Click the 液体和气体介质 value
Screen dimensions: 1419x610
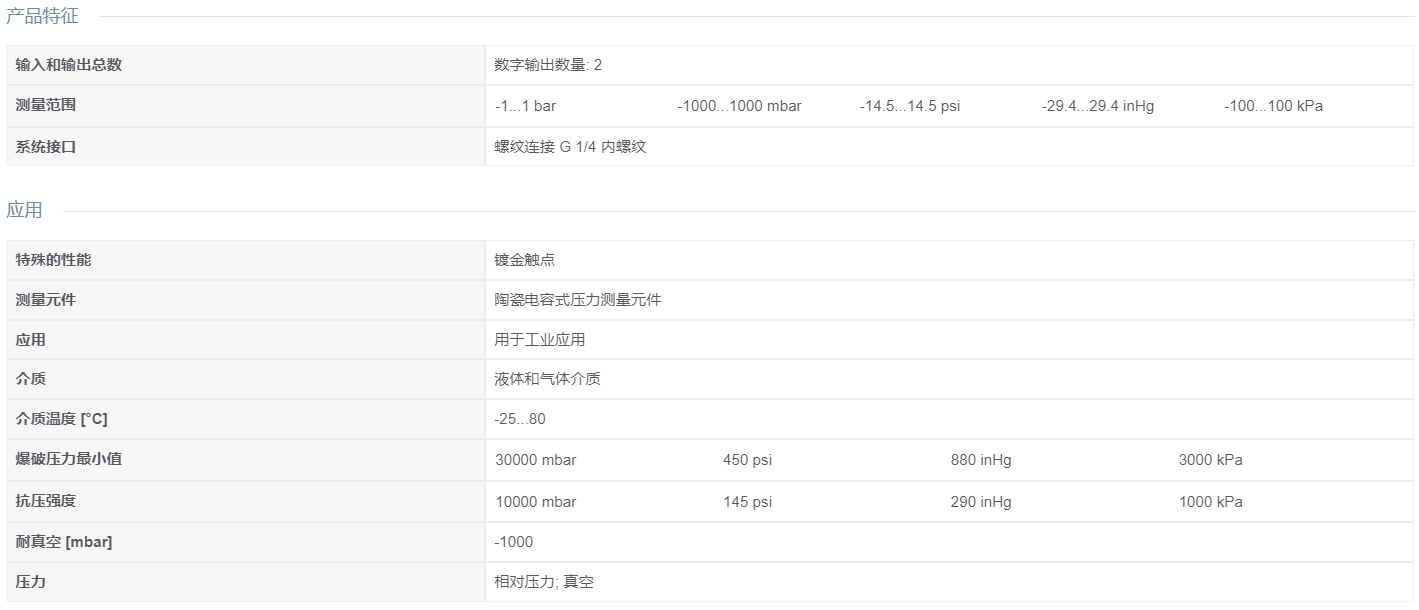tap(547, 379)
